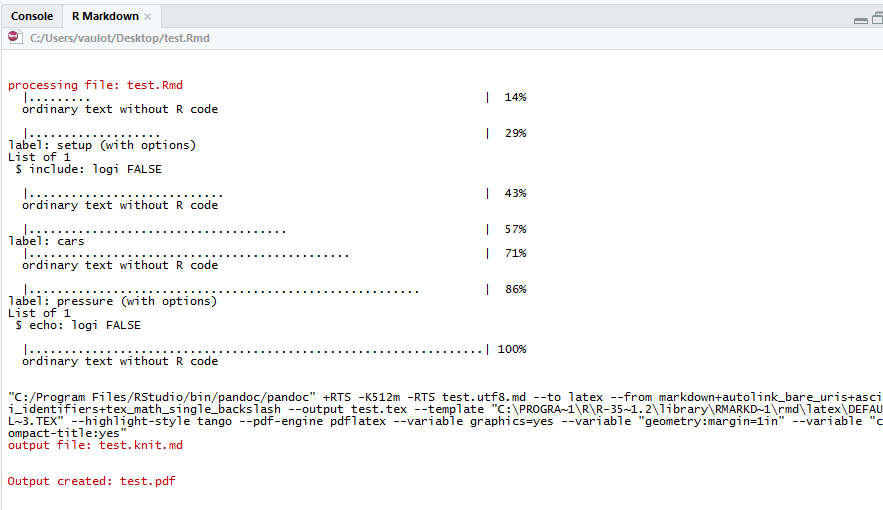Click the 57% progress value

coord(515,229)
